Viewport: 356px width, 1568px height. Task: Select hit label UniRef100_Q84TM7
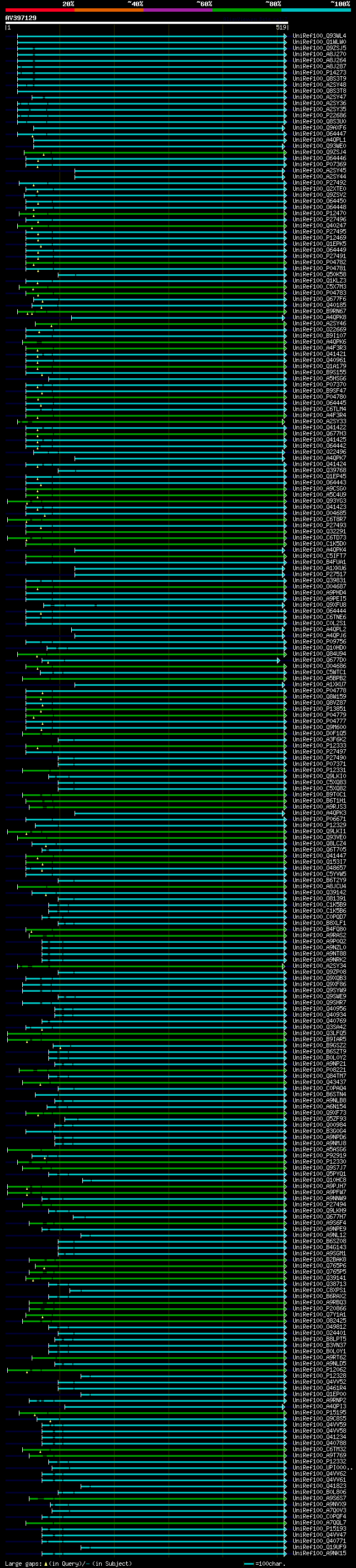click(x=319, y=1076)
